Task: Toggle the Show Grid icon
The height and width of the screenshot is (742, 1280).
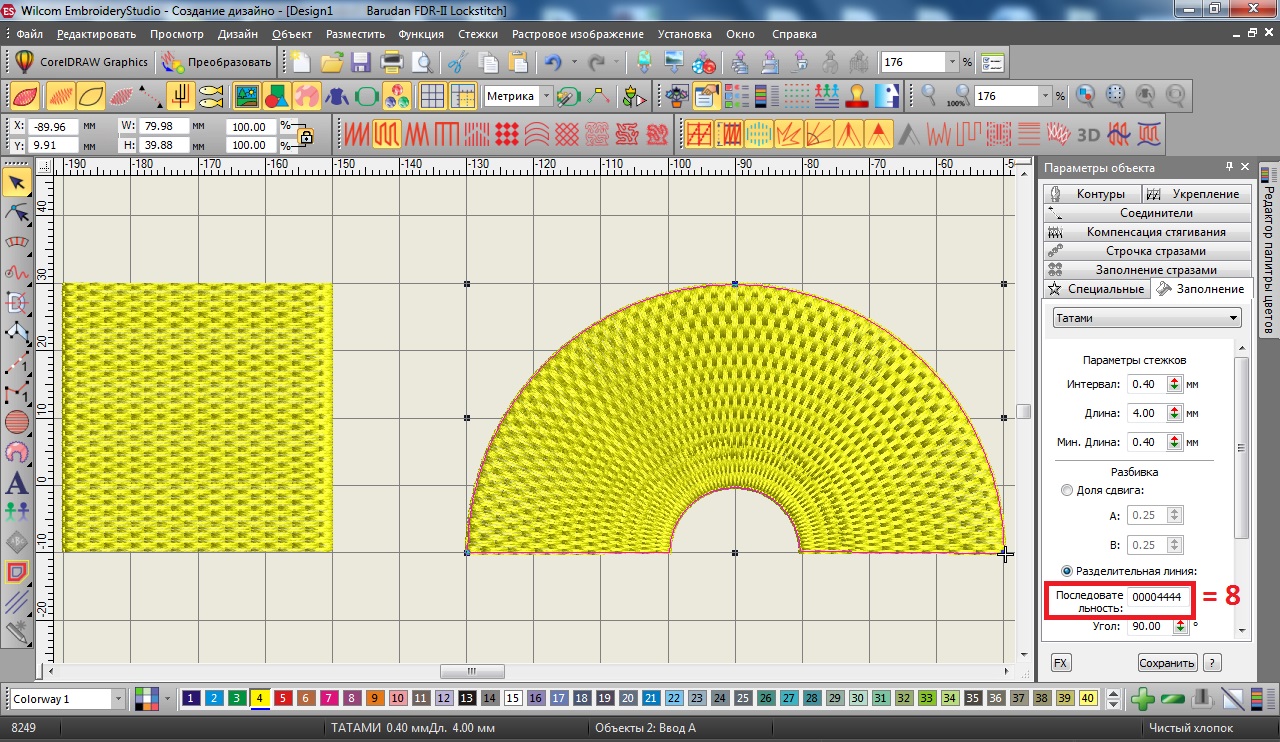Action: (432, 96)
